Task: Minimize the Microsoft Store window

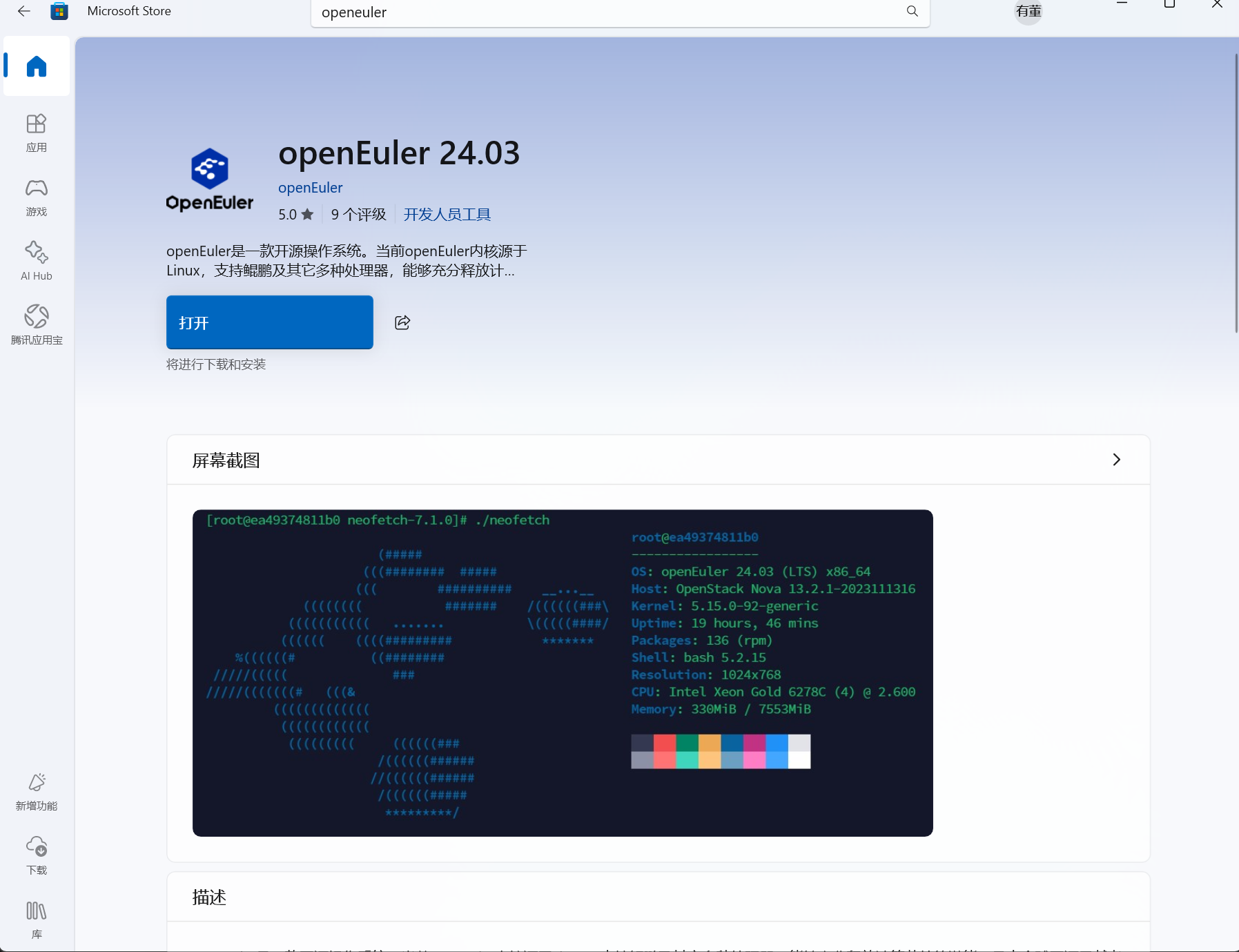Action: tap(1122, 4)
